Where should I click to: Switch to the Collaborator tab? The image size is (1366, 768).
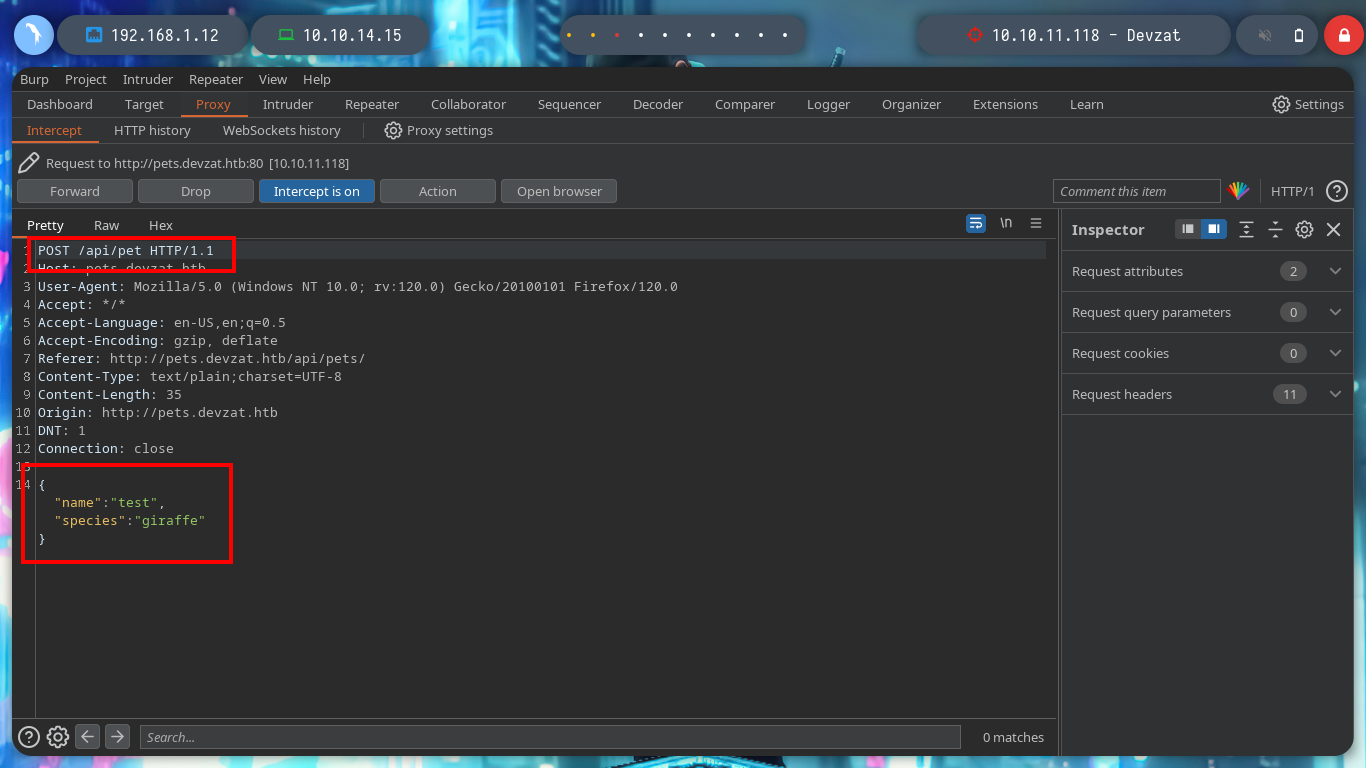tap(469, 104)
